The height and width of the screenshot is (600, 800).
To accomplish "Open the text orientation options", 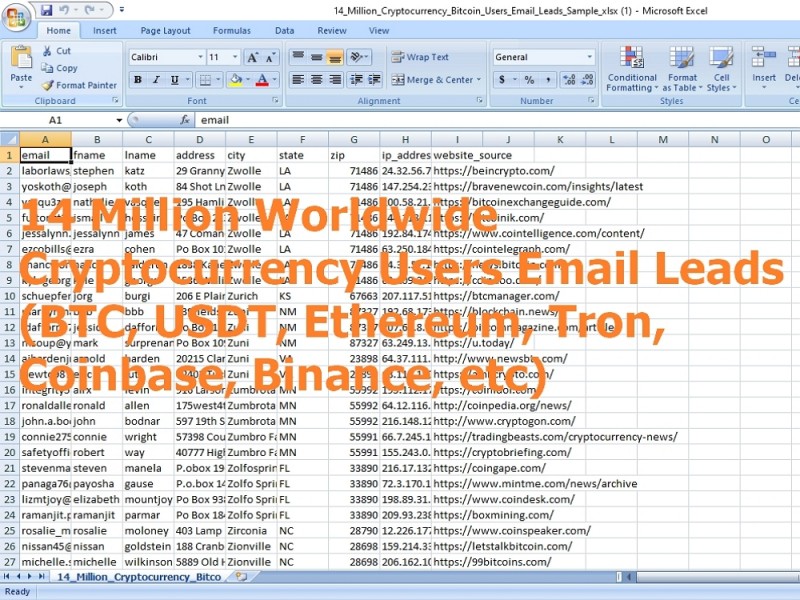I will pyautogui.click(x=359, y=57).
